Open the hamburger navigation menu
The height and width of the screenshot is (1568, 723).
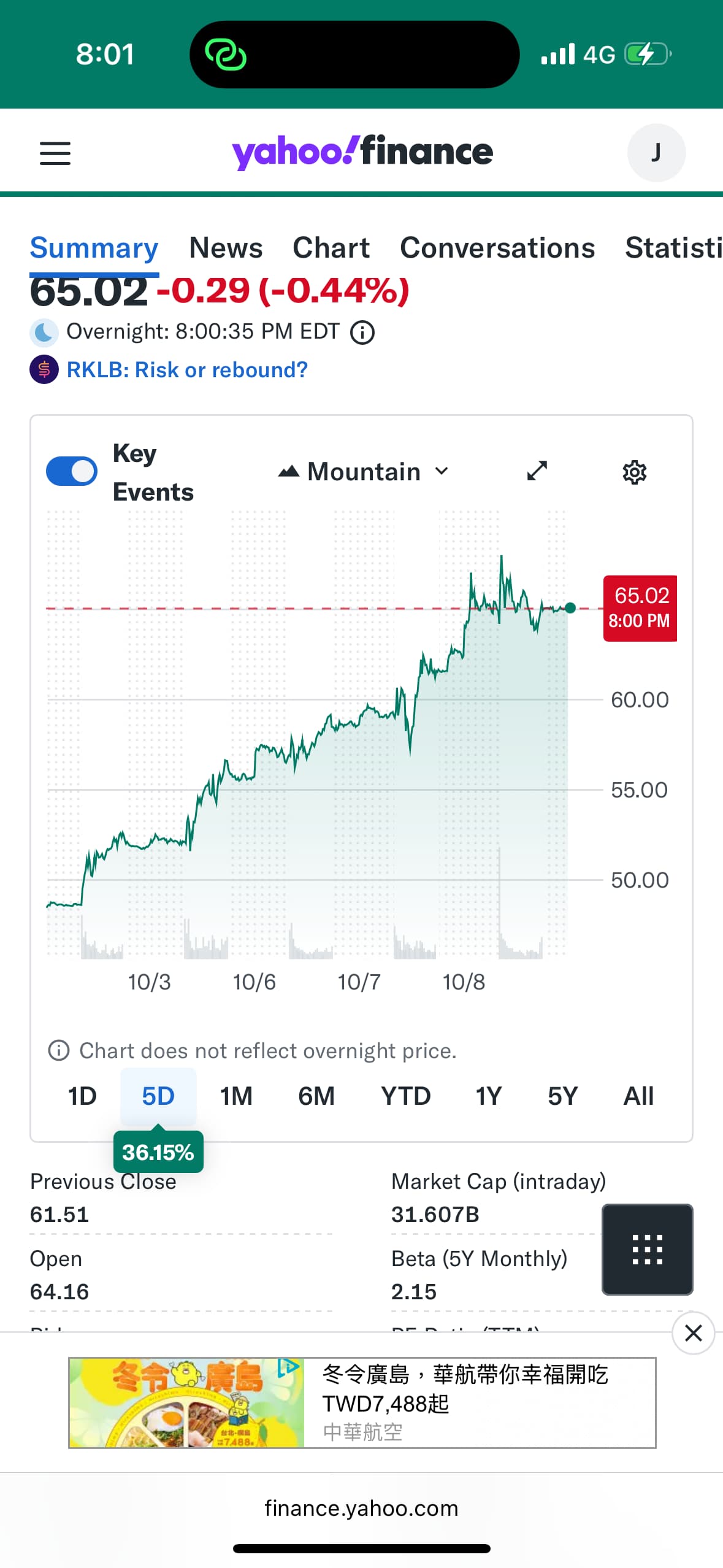point(55,153)
